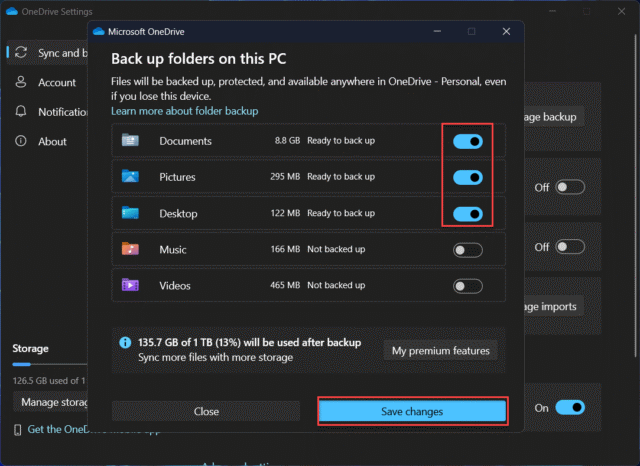Click the phone icon near mobile app link
640x466 pixels.
tap(18, 429)
